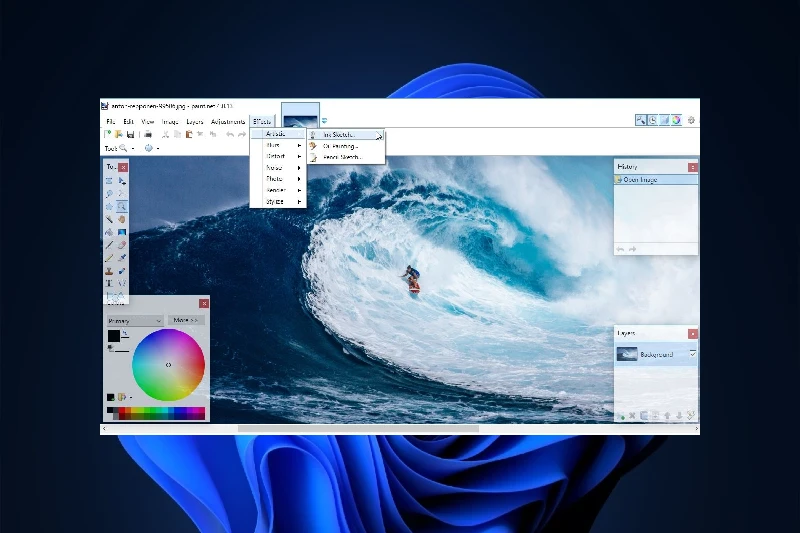Screen dimensions: 800x533
Task: Expand the Photo submenu
Action: coord(278,179)
